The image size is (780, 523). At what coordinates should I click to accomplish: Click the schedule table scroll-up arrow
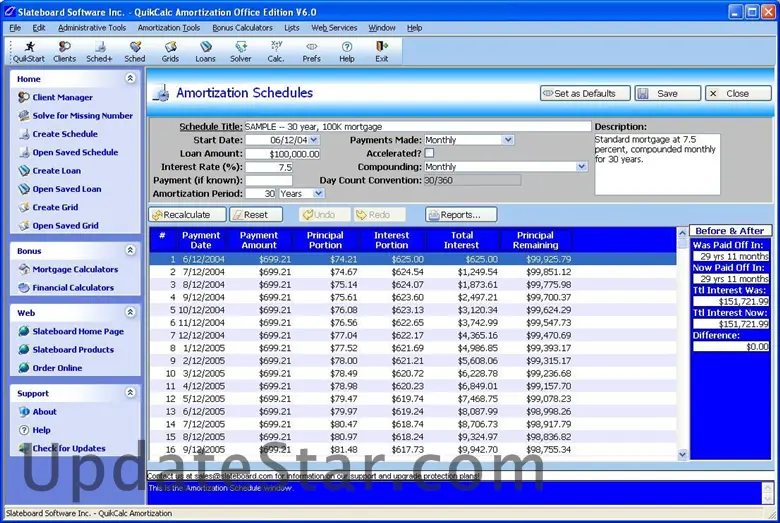tap(682, 232)
